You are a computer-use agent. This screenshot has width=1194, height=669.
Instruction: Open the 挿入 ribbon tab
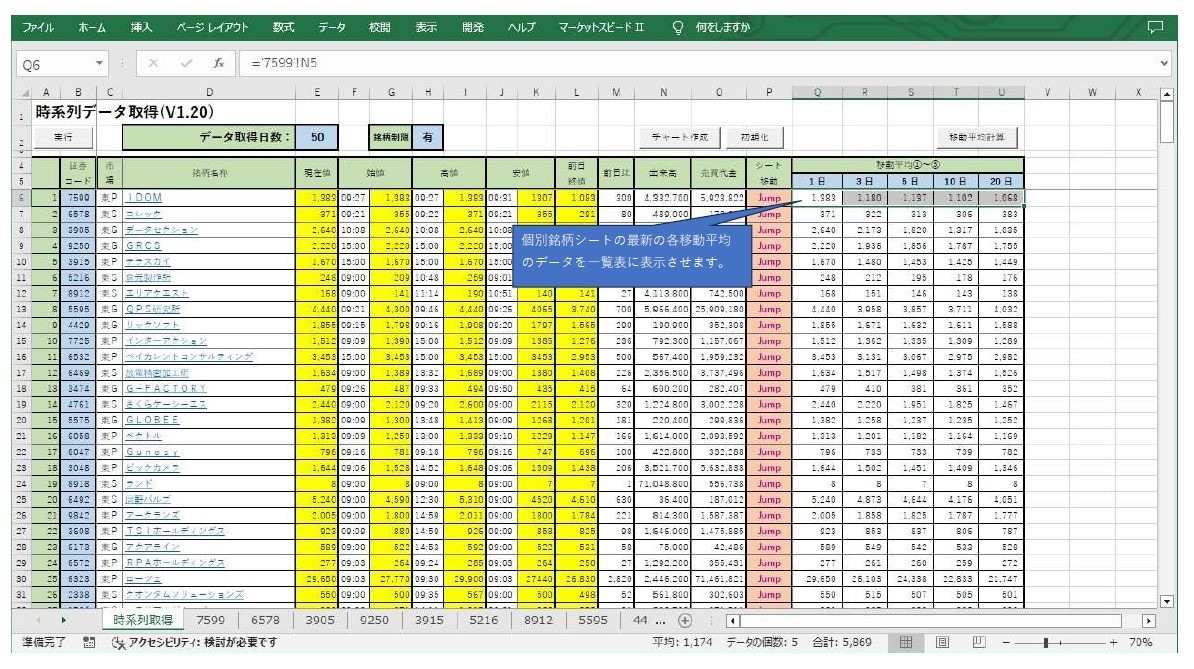click(141, 27)
